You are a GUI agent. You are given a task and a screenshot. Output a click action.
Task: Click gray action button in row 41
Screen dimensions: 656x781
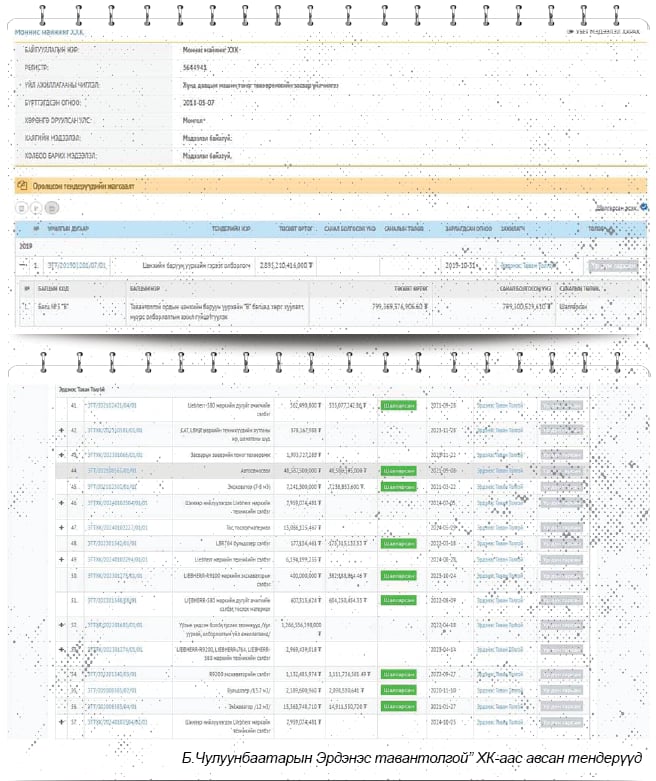click(561, 407)
